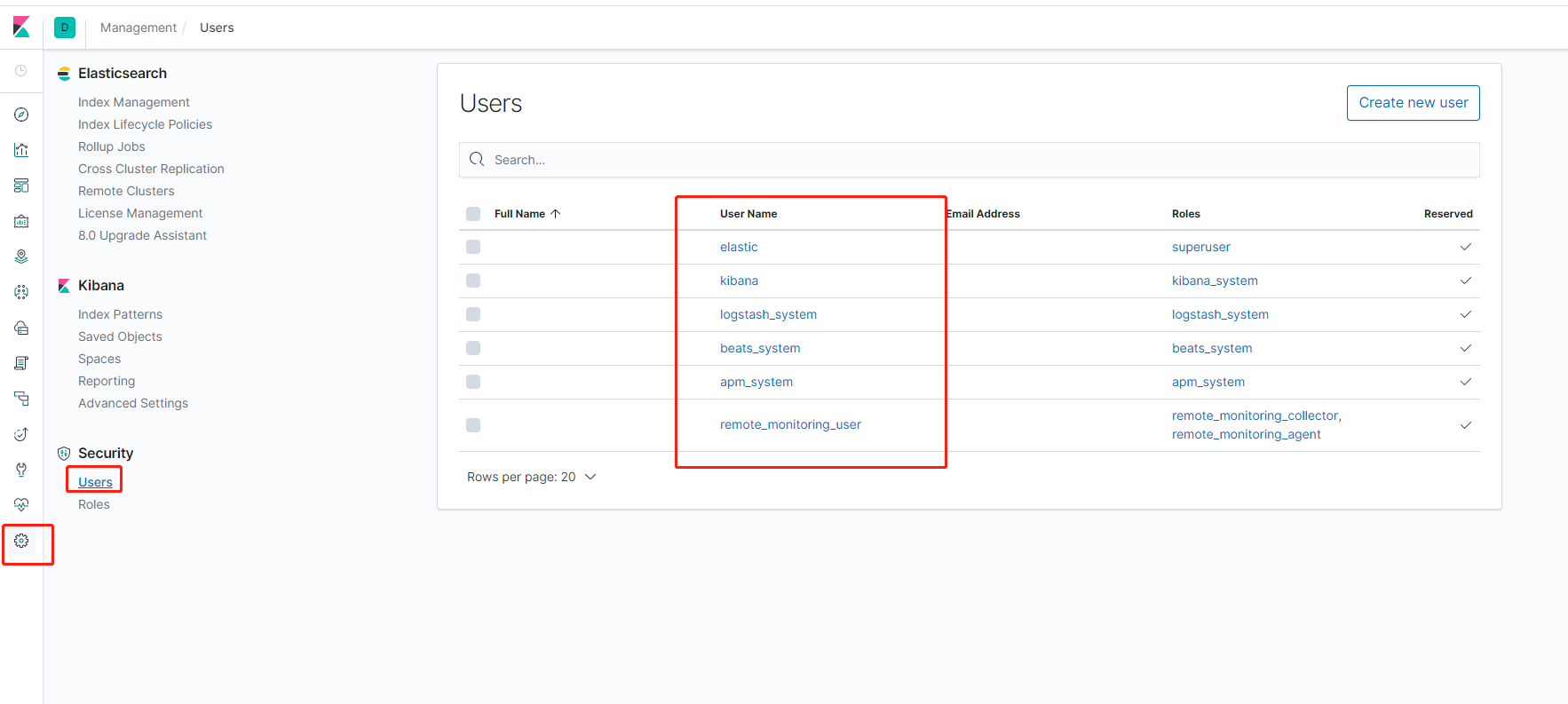Open Index Lifecycle Policies
Screen dimensions: 1568x704
point(146,124)
